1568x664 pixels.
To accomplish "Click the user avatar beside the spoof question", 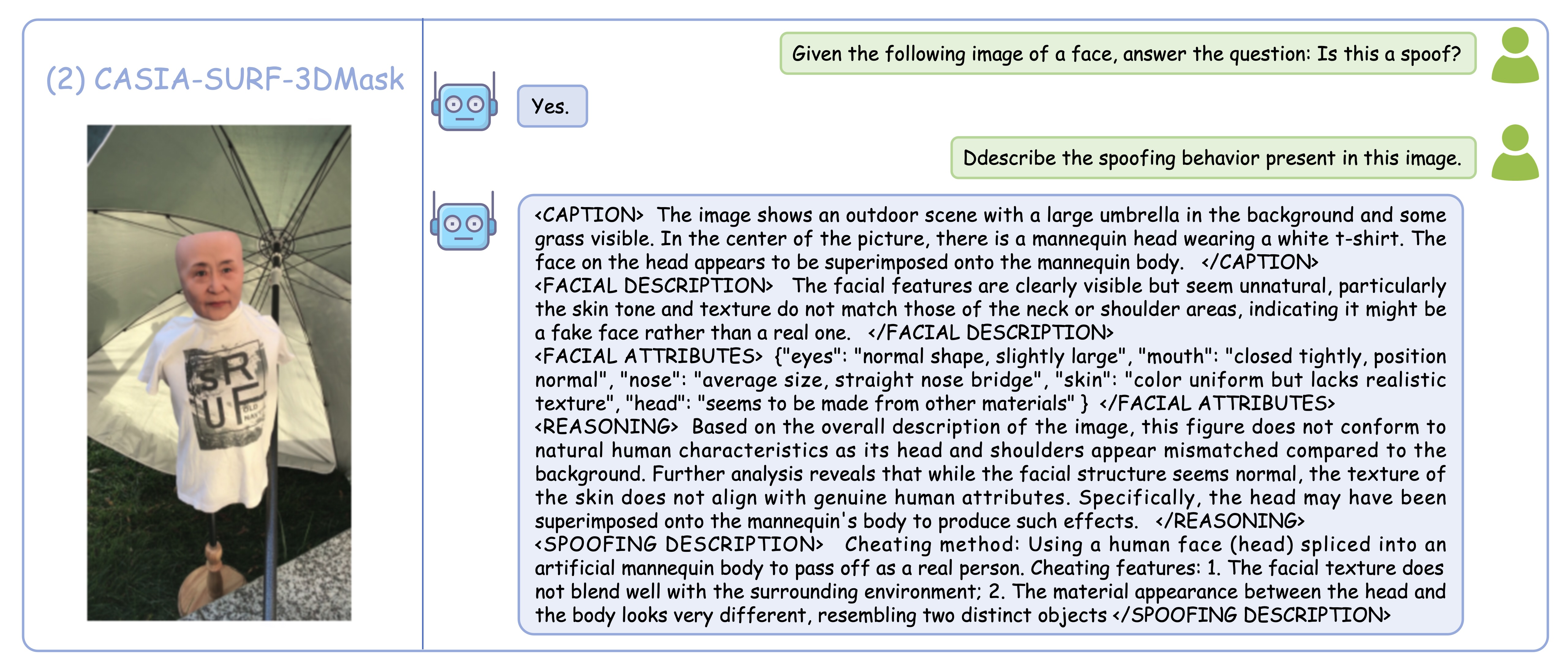I will pyautogui.click(x=1514, y=55).
